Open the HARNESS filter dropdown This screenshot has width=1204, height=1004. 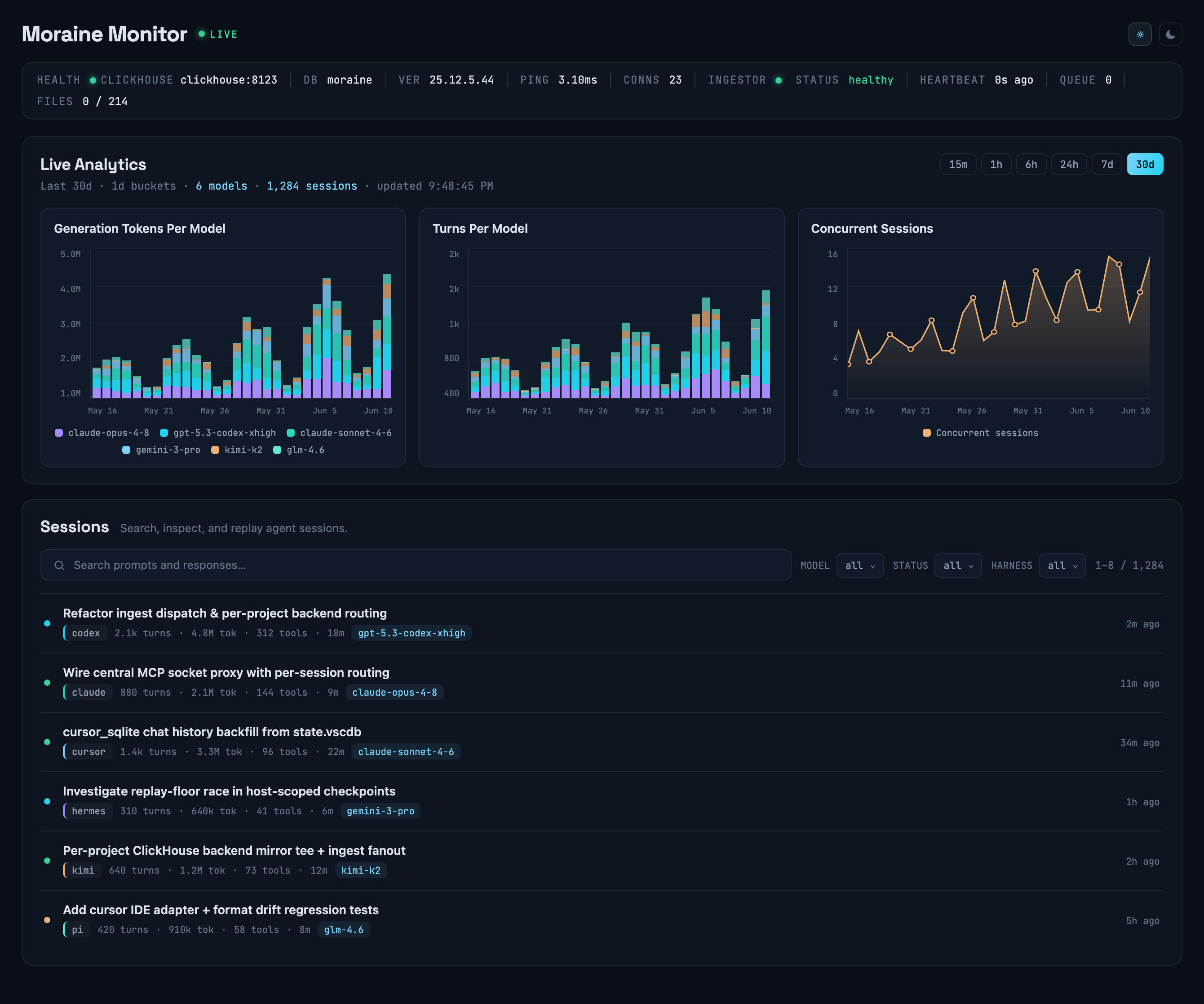click(1062, 565)
